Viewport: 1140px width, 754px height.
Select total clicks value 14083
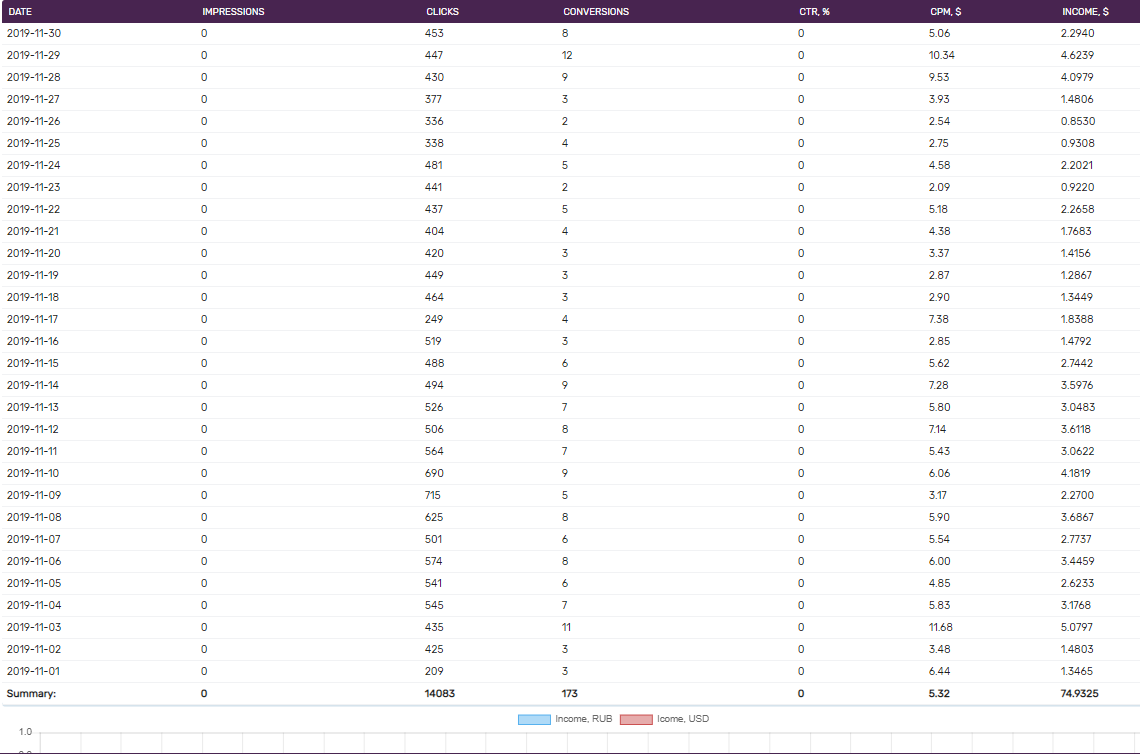440,693
